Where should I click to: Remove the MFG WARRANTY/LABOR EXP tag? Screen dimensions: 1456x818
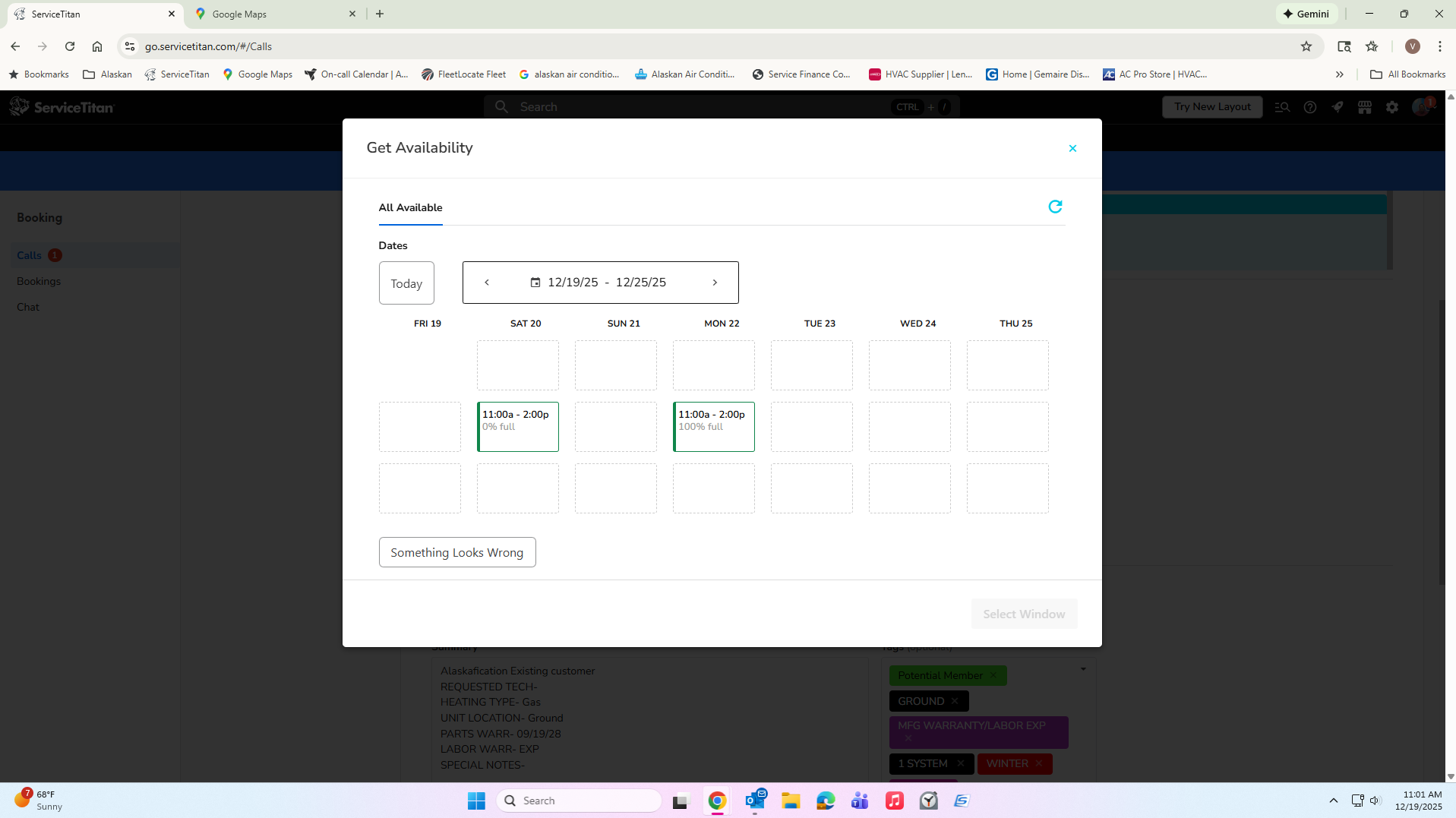pos(908,738)
